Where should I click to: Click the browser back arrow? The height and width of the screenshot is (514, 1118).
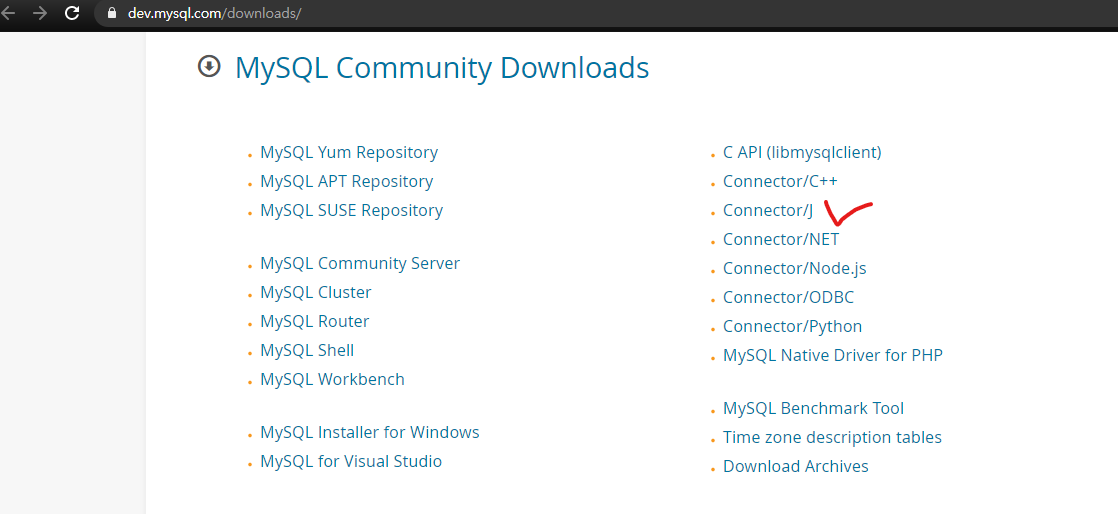(8, 13)
